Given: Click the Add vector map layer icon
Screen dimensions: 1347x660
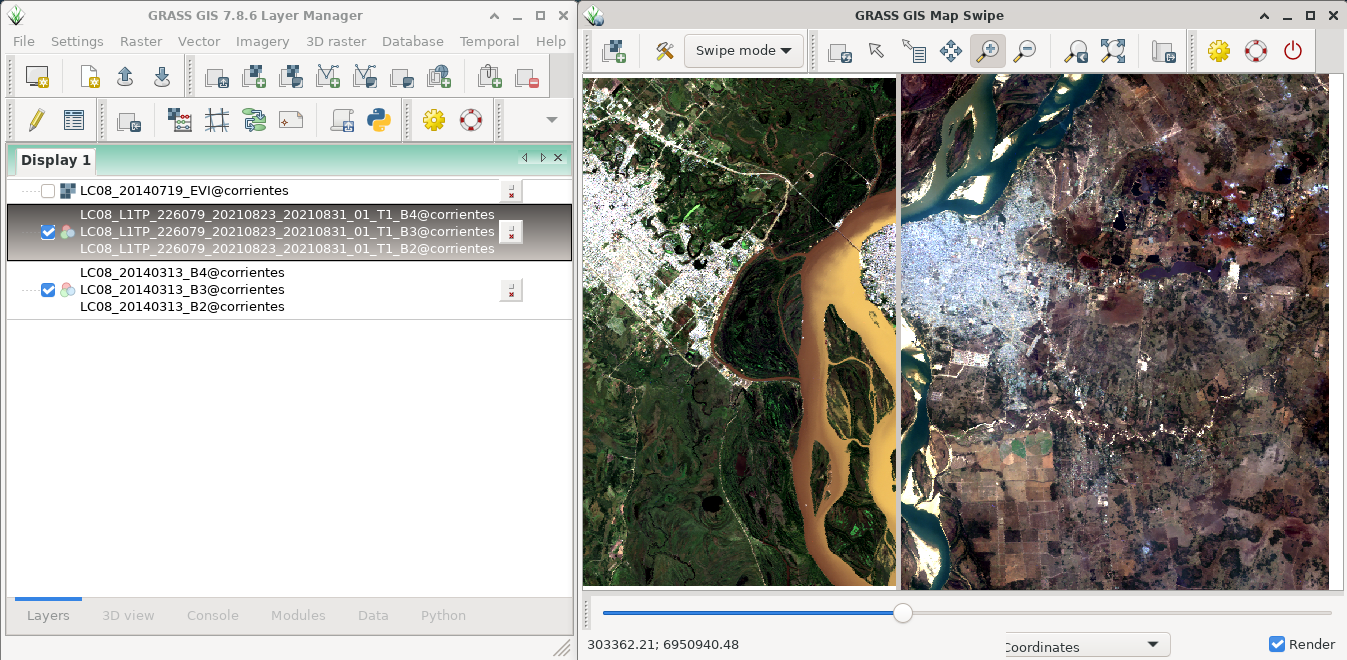Looking at the screenshot, I should point(327,77).
